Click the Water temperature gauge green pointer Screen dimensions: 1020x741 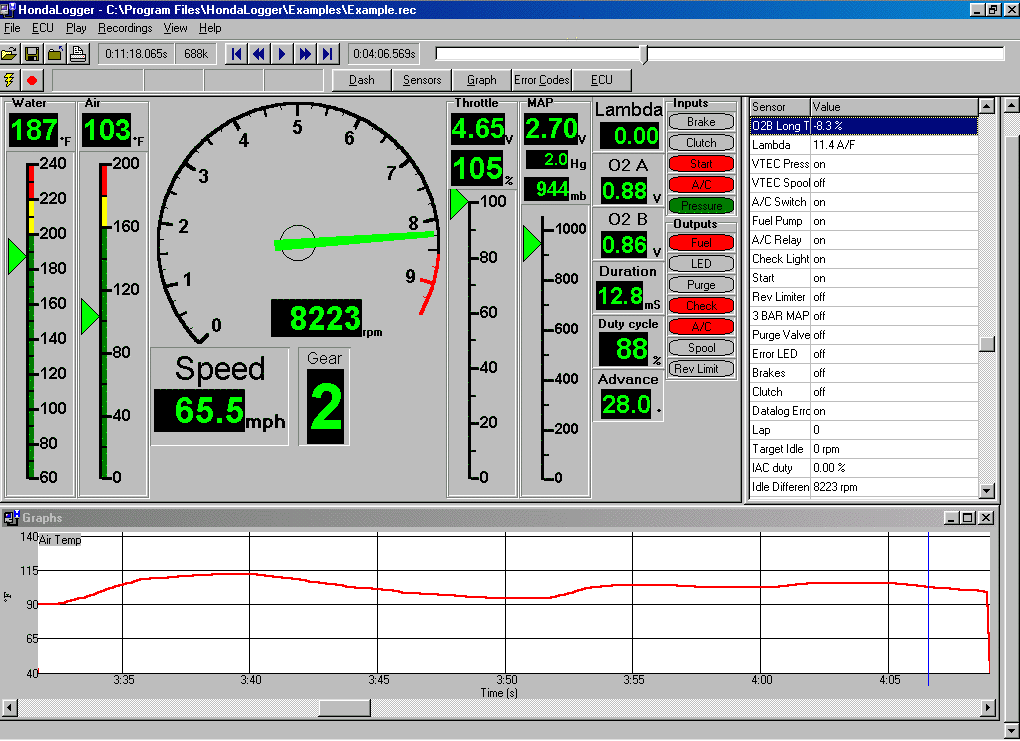tap(16, 256)
